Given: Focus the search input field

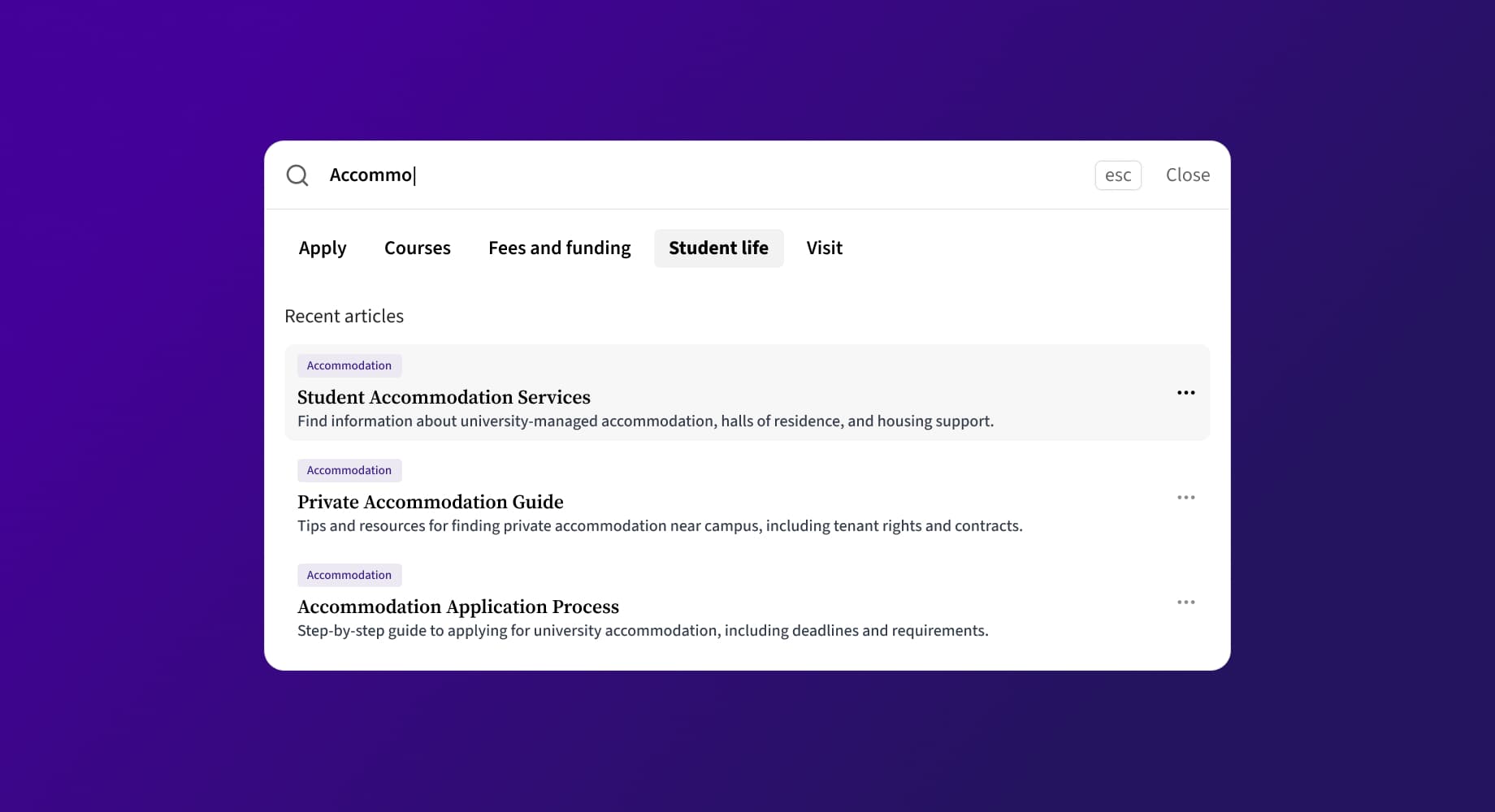Looking at the screenshot, I should (x=699, y=175).
